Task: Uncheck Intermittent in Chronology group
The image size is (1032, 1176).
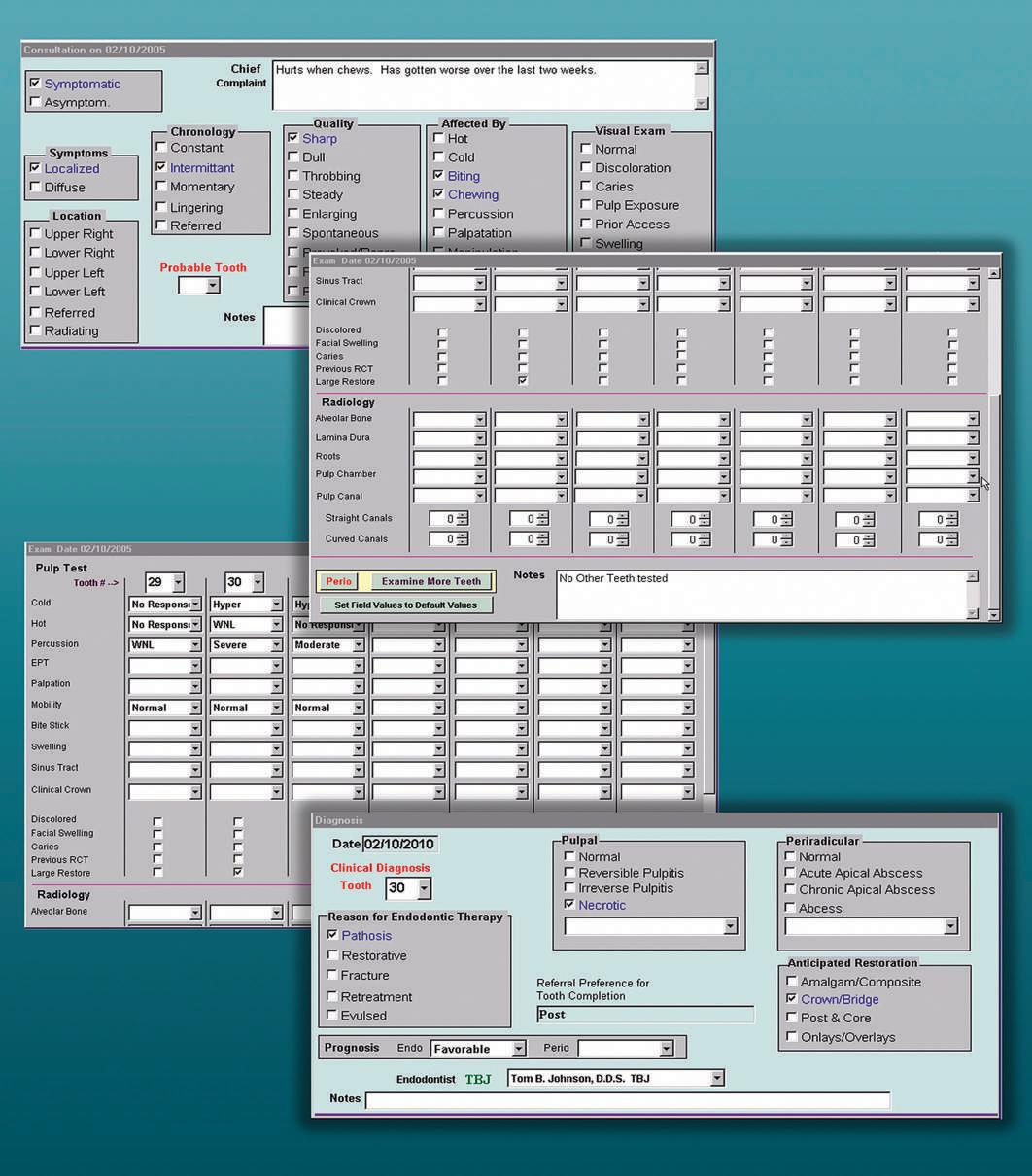Action: (161, 167)
